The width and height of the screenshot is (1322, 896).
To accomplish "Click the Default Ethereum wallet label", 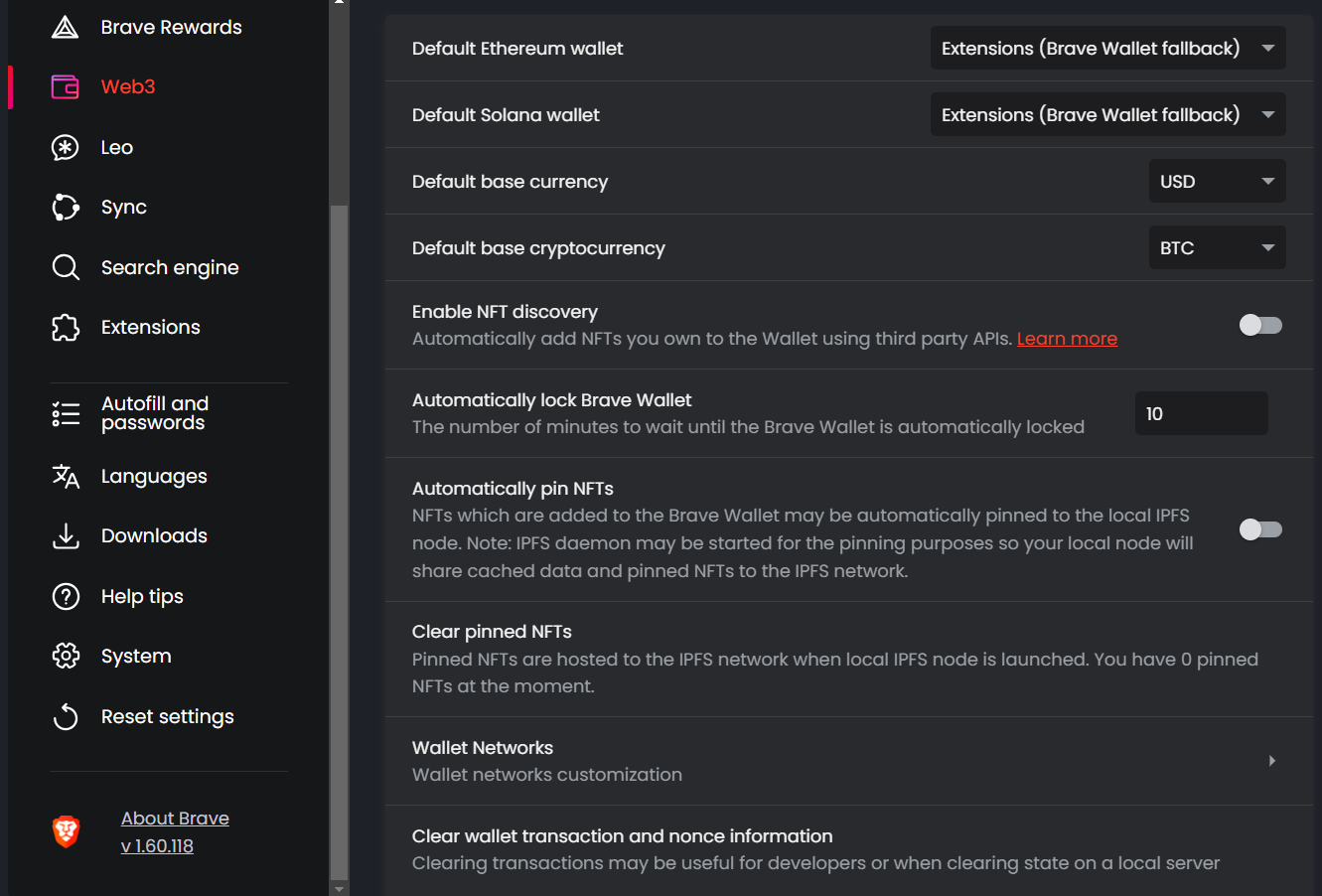I will click(517, 49).
